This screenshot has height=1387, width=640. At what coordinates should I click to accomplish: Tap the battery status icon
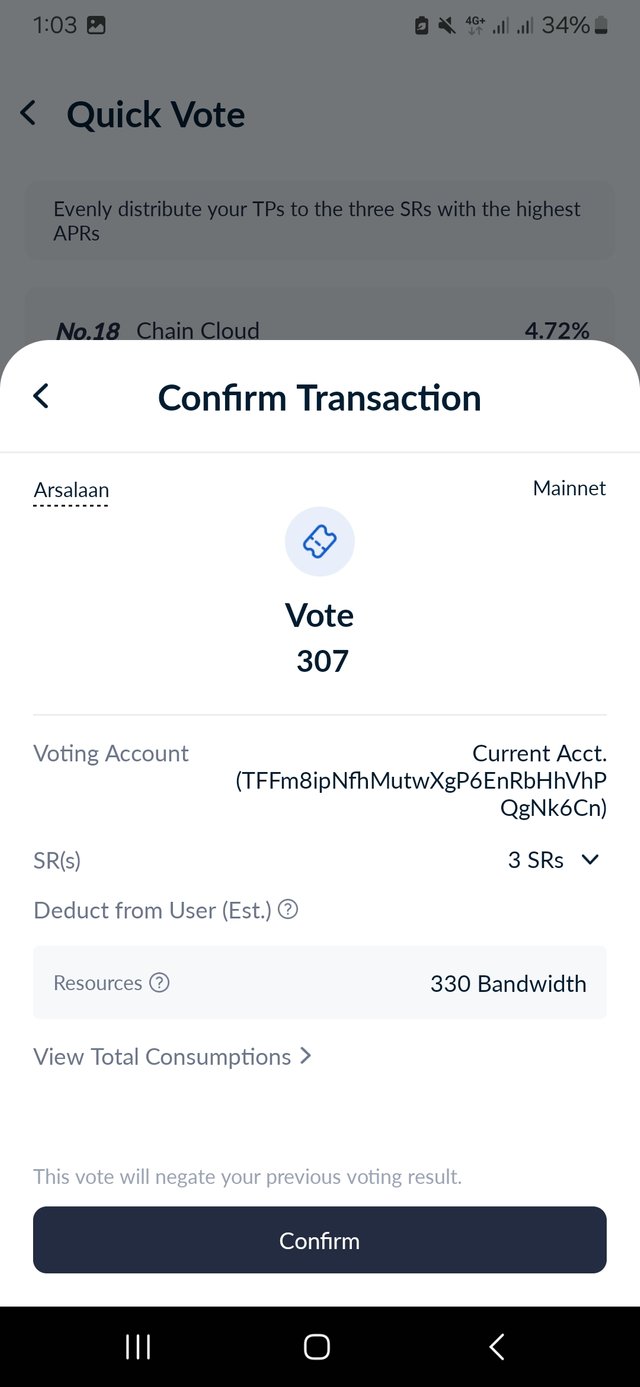(601, 25)
